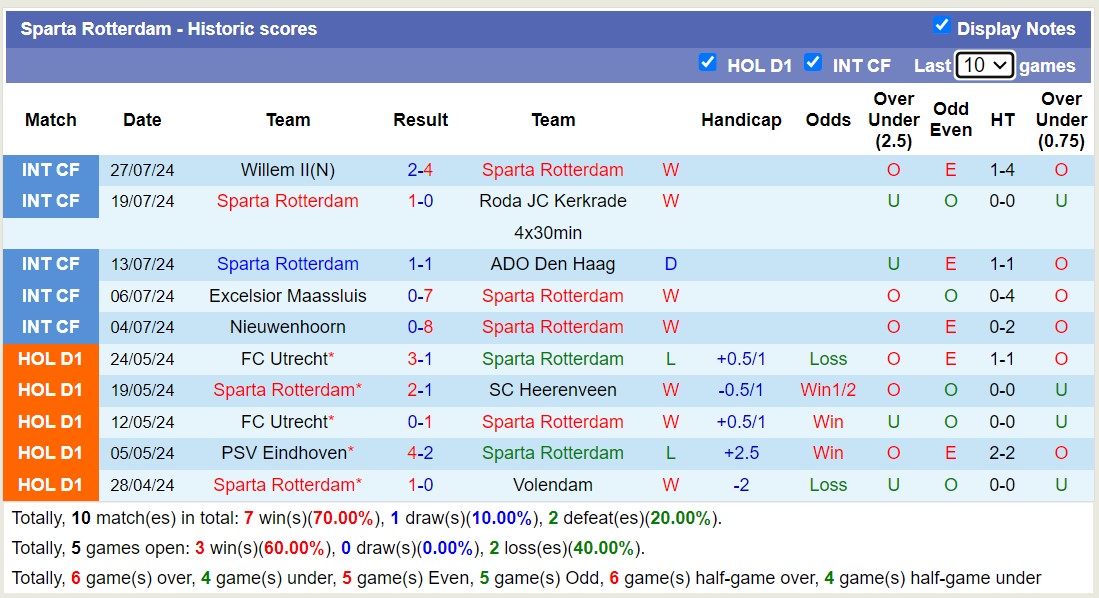Image resolution: width=1099 pixels, height=598 pixels.
Task: Open the 4-2 result against PSV
Action: [x=420, y=453]
